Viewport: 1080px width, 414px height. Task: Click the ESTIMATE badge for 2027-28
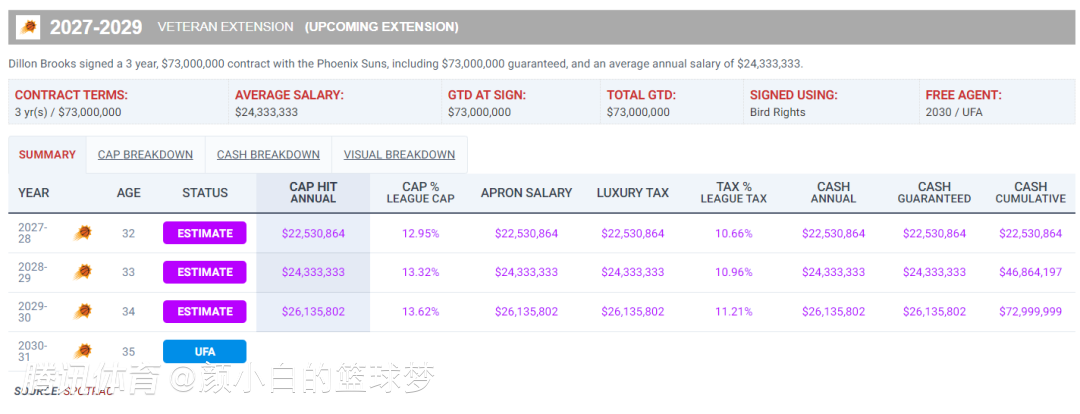(205, 234)
